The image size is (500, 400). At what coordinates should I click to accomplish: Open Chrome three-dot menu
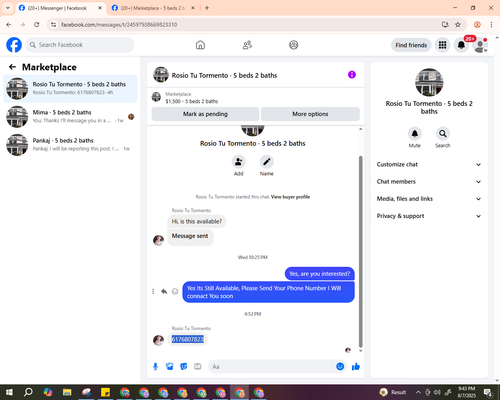tap(491, 24)
